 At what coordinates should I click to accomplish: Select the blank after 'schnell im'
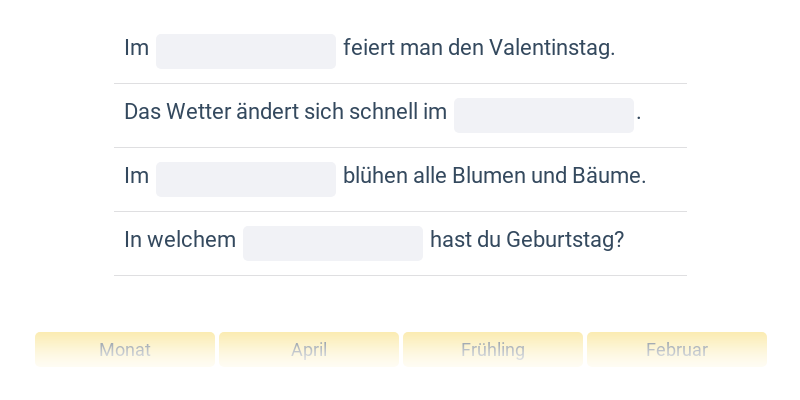coord(544,115)
